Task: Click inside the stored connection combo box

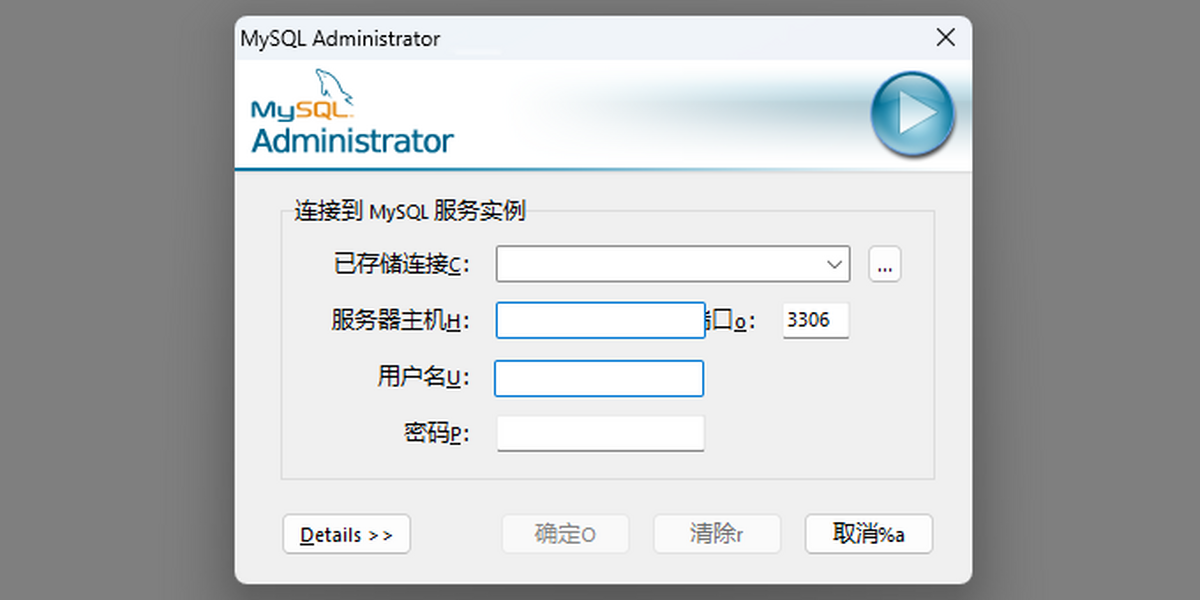Action: pos(660,265)
